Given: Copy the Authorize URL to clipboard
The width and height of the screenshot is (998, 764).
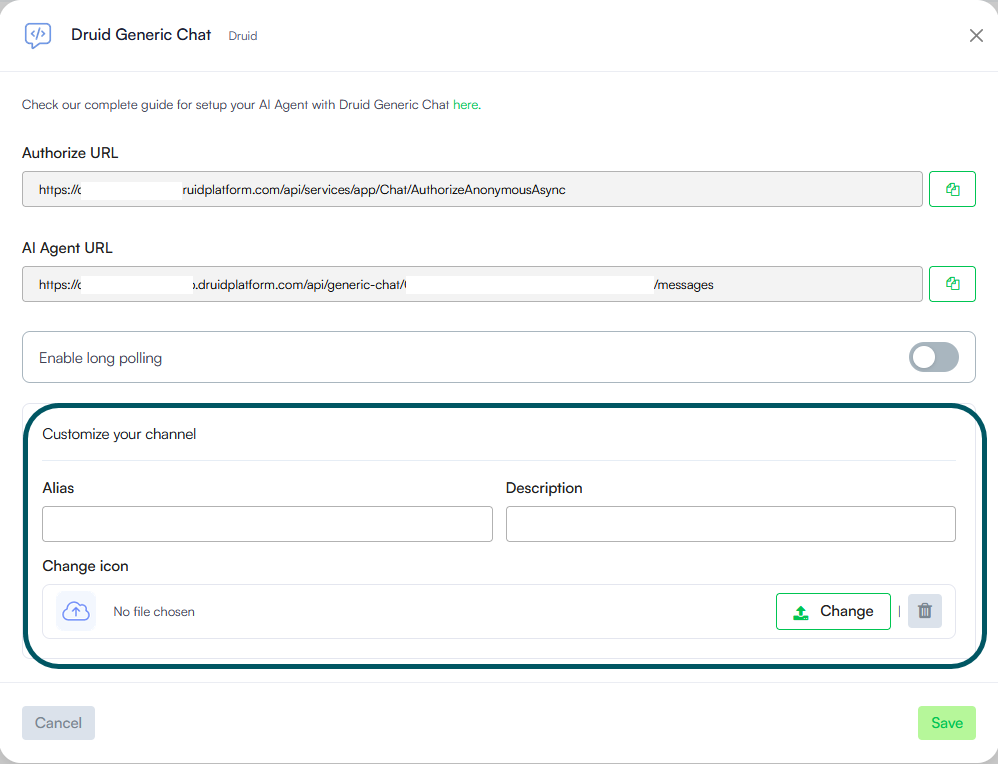Looking at the screenshot, I should coord(952,189).
